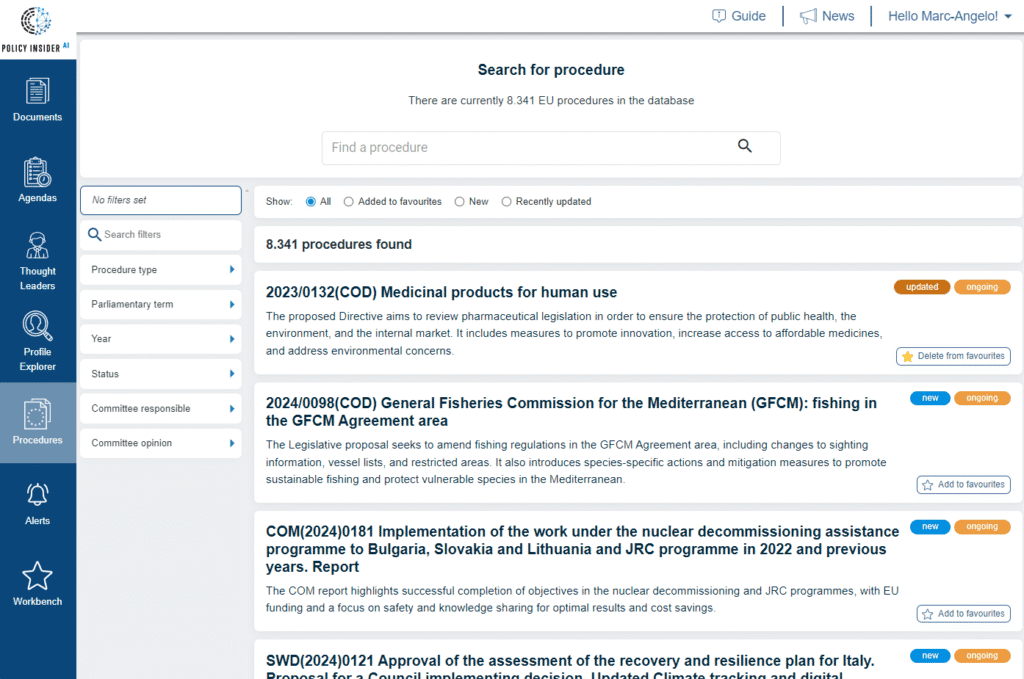Expand the Parliamentary term filter
Screen dimensions: 1024x679
(x=160, y=304)
